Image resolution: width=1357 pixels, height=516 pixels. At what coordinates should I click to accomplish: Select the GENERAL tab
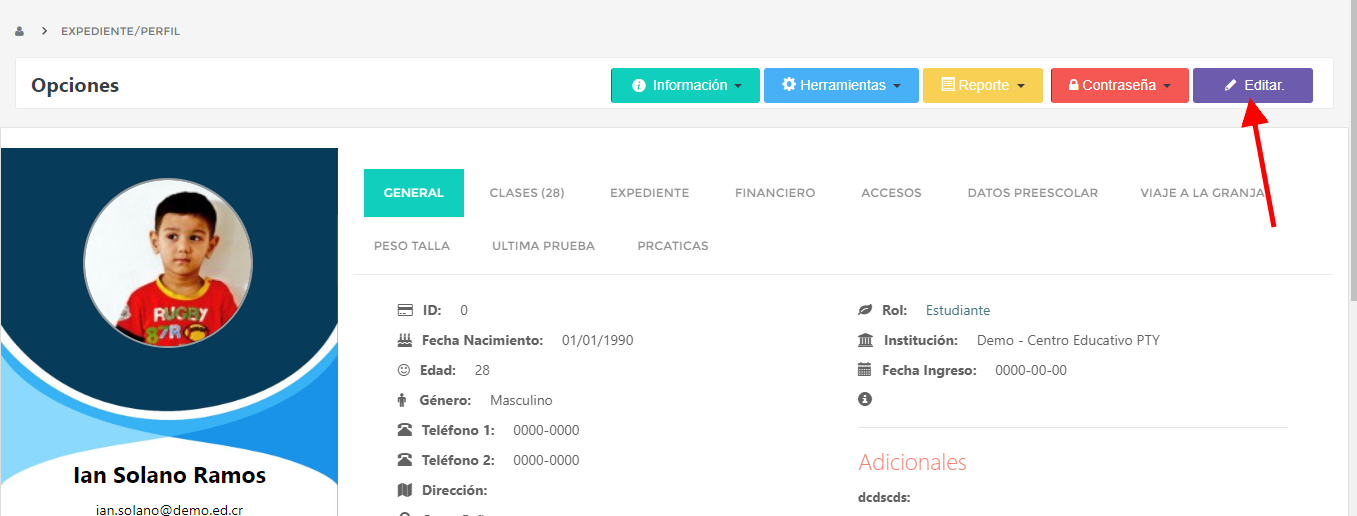pos(414,193)
